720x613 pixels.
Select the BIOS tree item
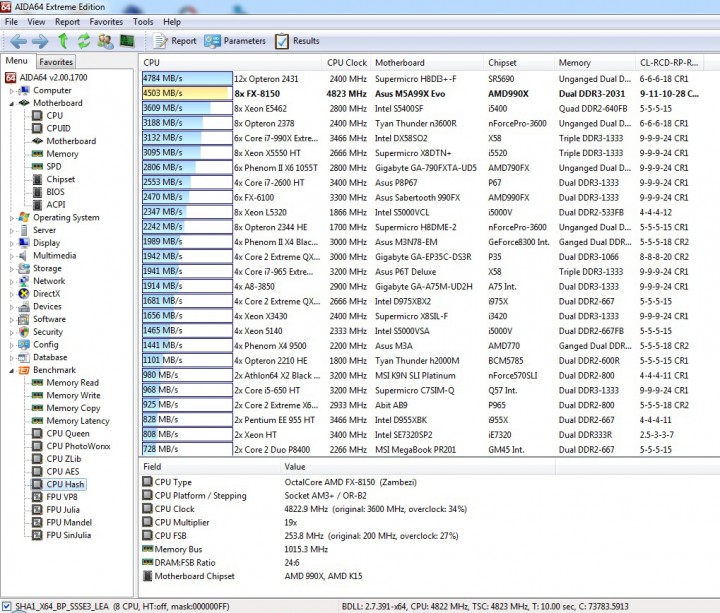(48, 192)
